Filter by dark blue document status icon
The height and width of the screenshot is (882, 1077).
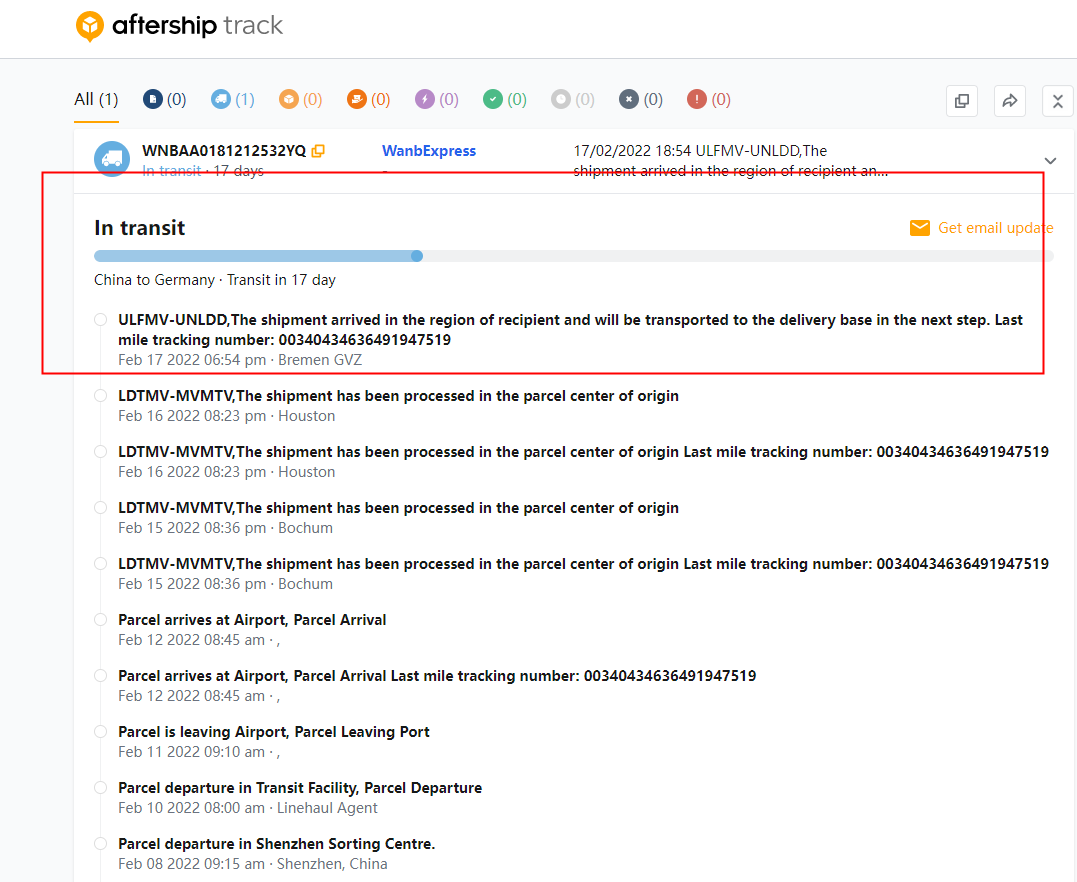pyautogui.click(x=164, y=99)
